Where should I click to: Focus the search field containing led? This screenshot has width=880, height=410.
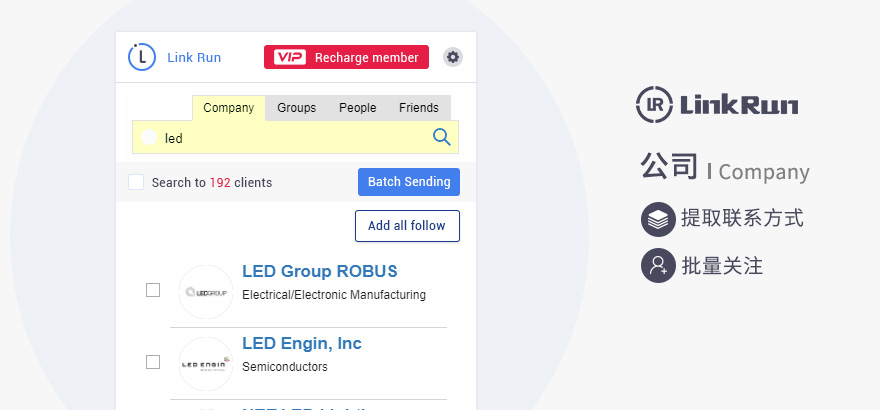point(295,137)
